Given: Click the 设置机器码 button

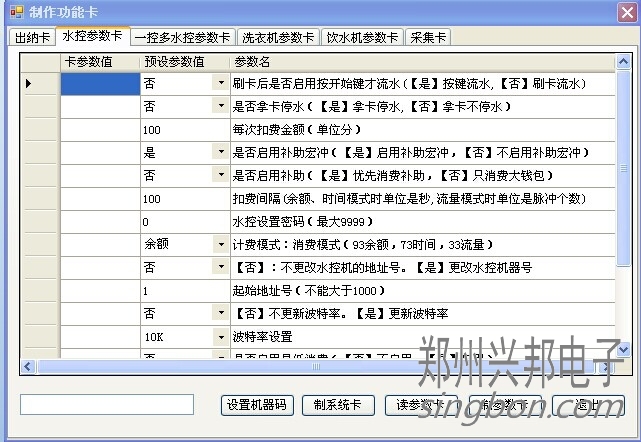Looking at the screenshot, I should [256, 405].
